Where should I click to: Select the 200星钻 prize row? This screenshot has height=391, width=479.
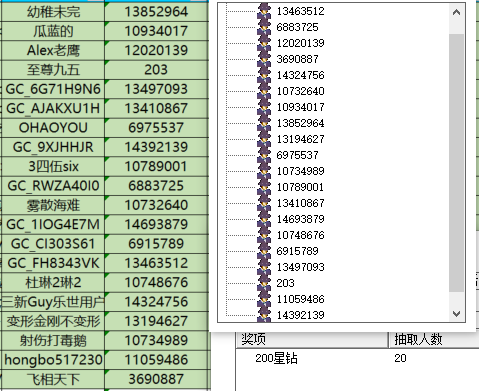click(358, 358)
